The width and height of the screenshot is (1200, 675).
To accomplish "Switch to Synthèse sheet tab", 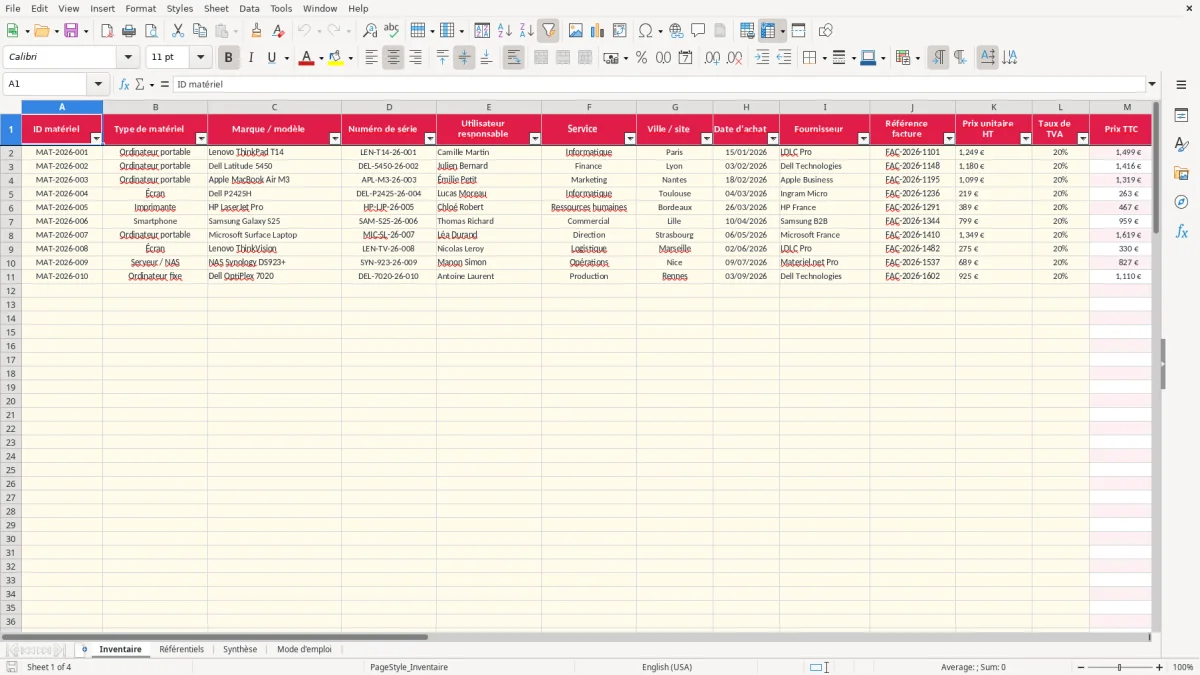I will tap(240, 649).
